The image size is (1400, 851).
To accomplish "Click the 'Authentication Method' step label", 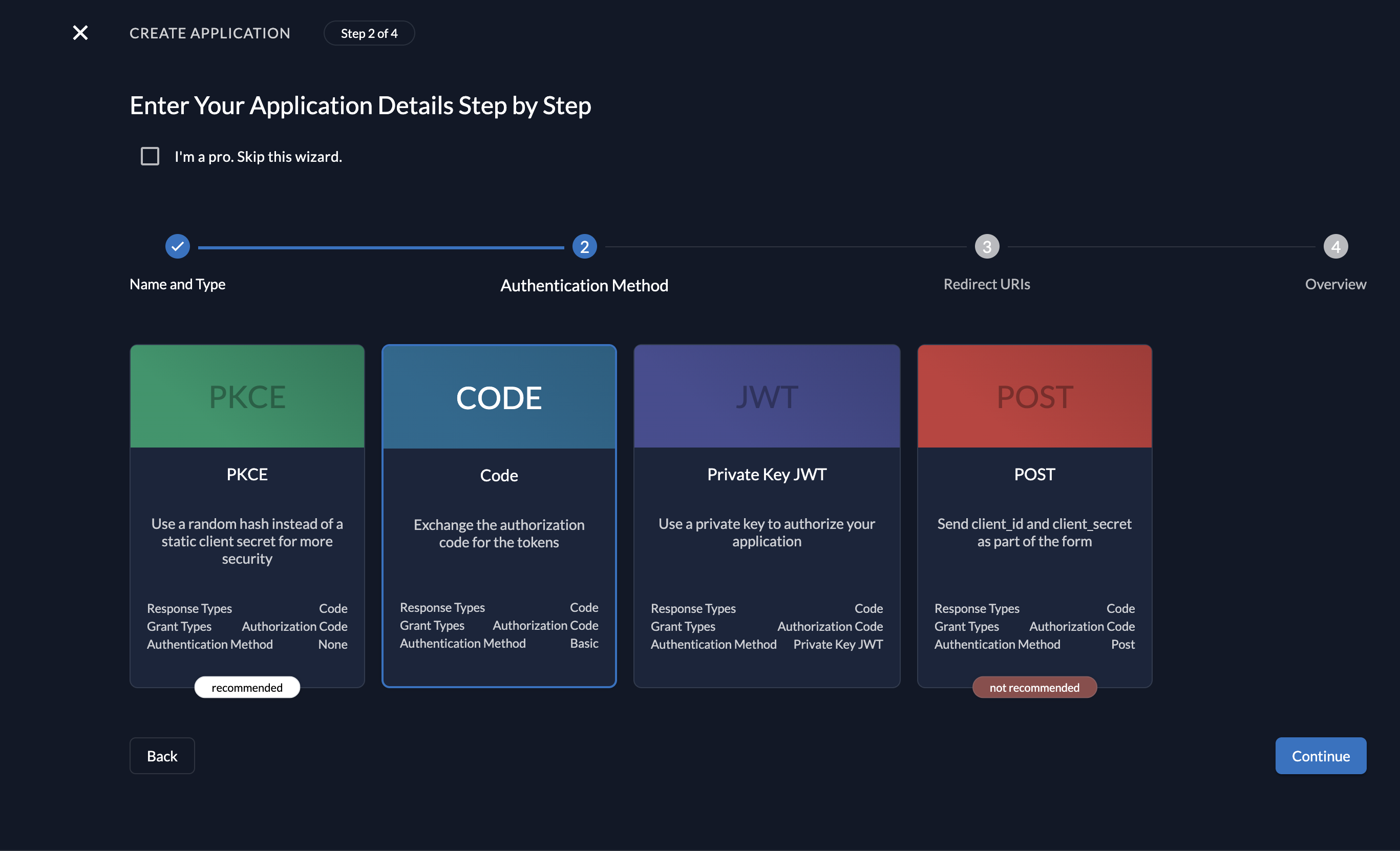I will point(584,285).
